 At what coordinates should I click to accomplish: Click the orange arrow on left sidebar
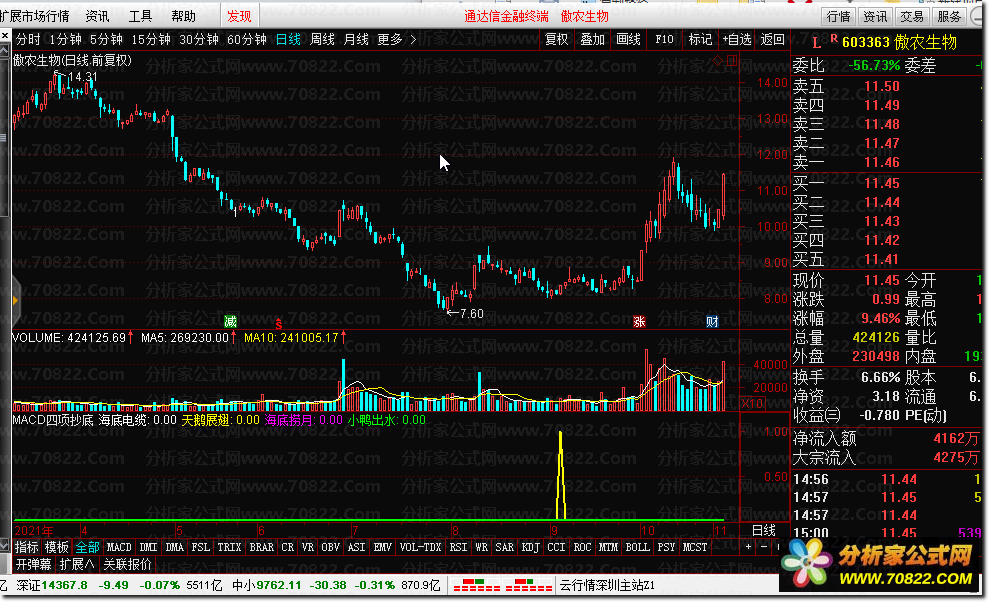coord(15,300)
